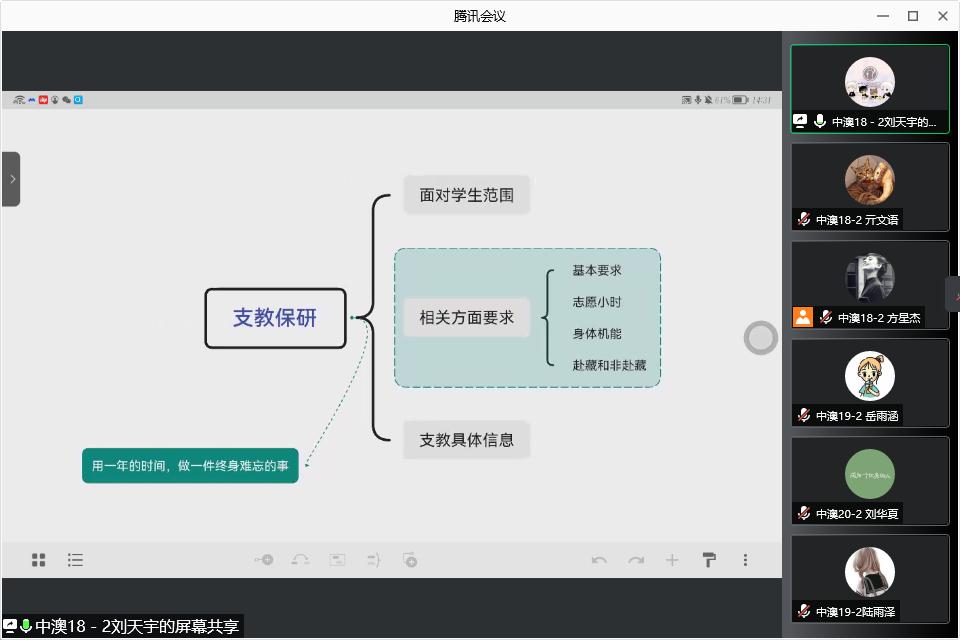Expand the left side panel arrow
The image size is (960, 640).
click(11, 179)
